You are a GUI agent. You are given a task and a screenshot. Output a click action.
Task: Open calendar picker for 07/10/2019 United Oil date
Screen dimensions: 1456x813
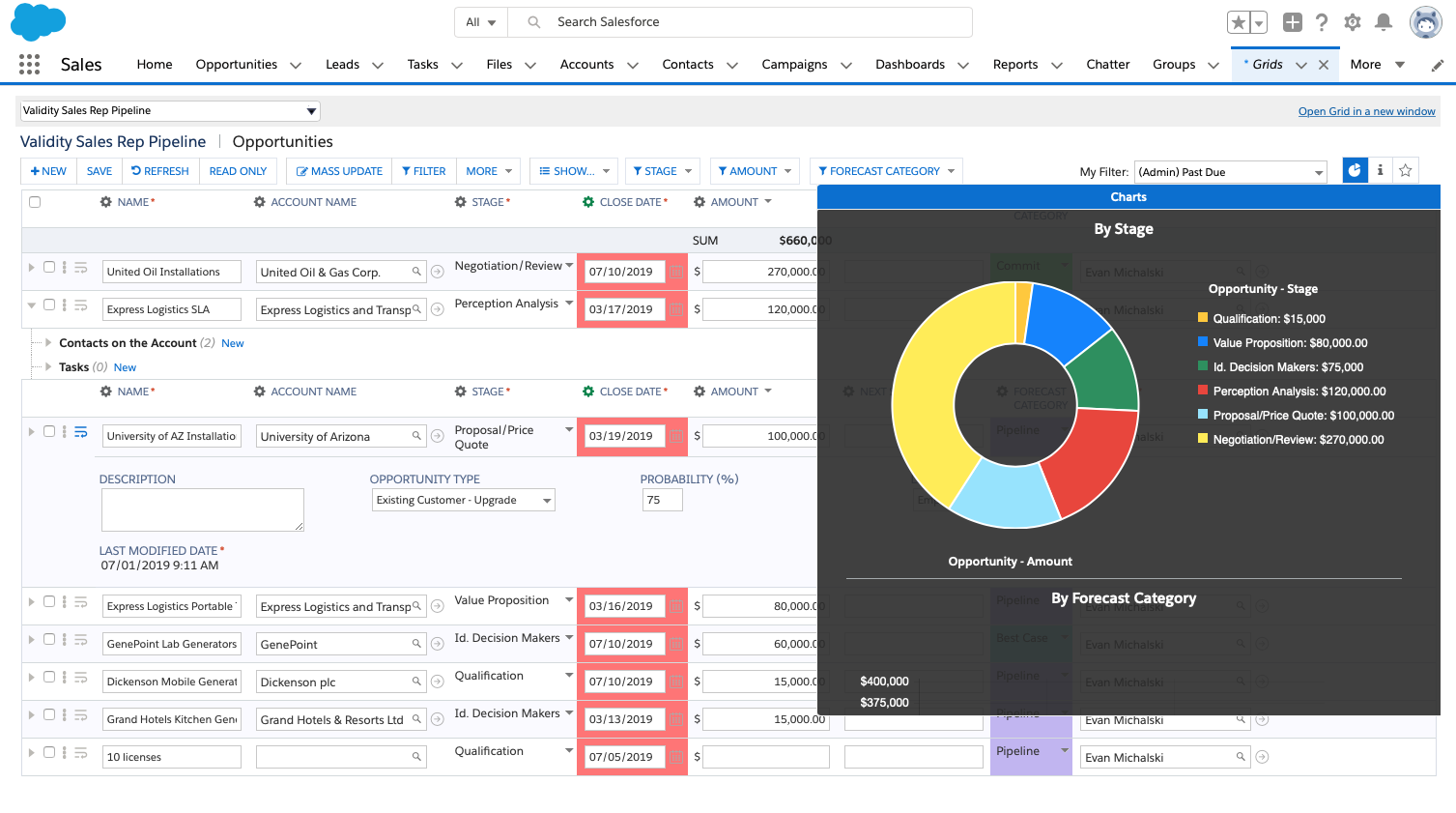[x=677, y=273]
